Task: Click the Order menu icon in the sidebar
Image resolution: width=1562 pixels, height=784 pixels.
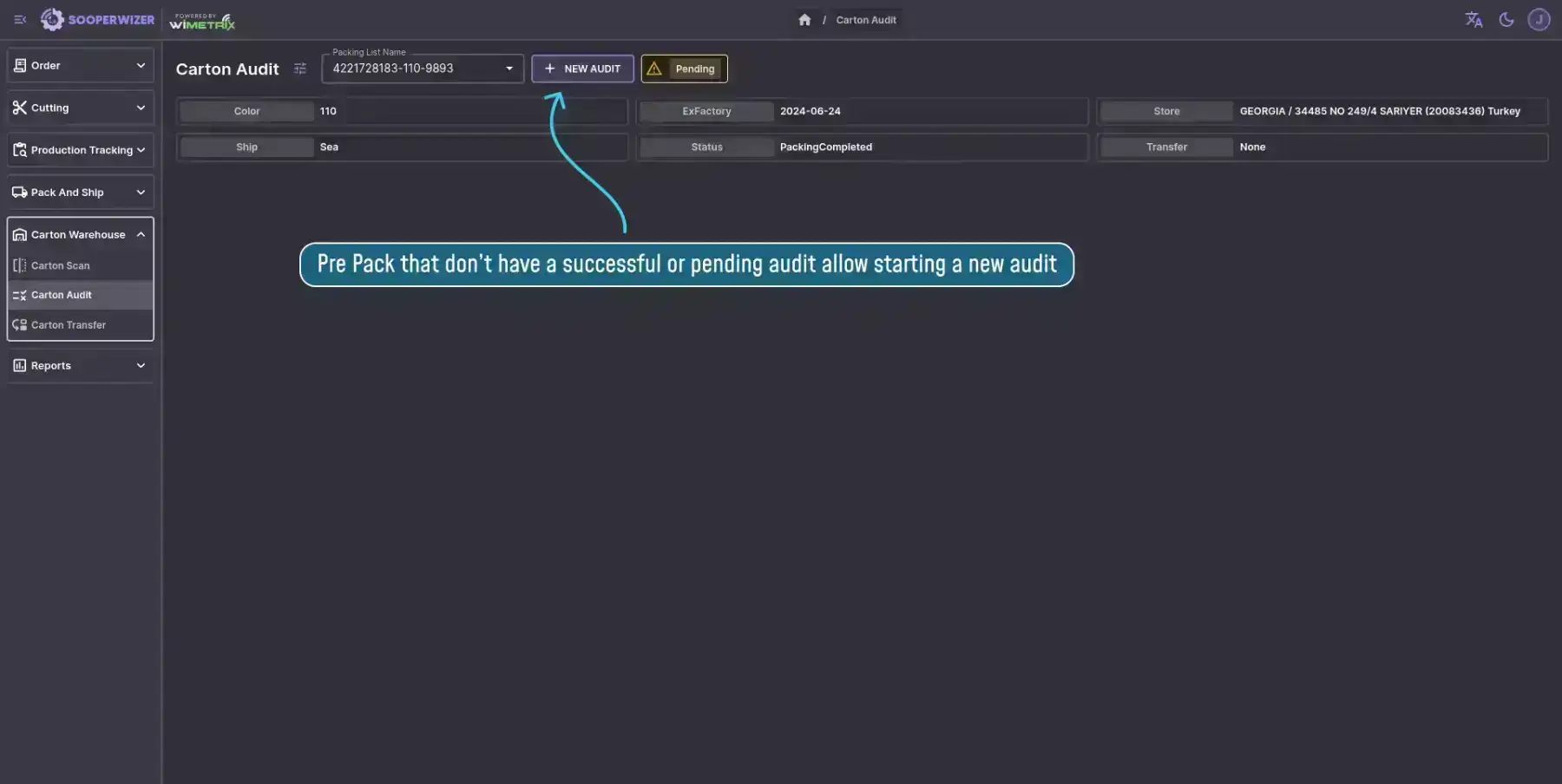Action: (x=20, y=65)
